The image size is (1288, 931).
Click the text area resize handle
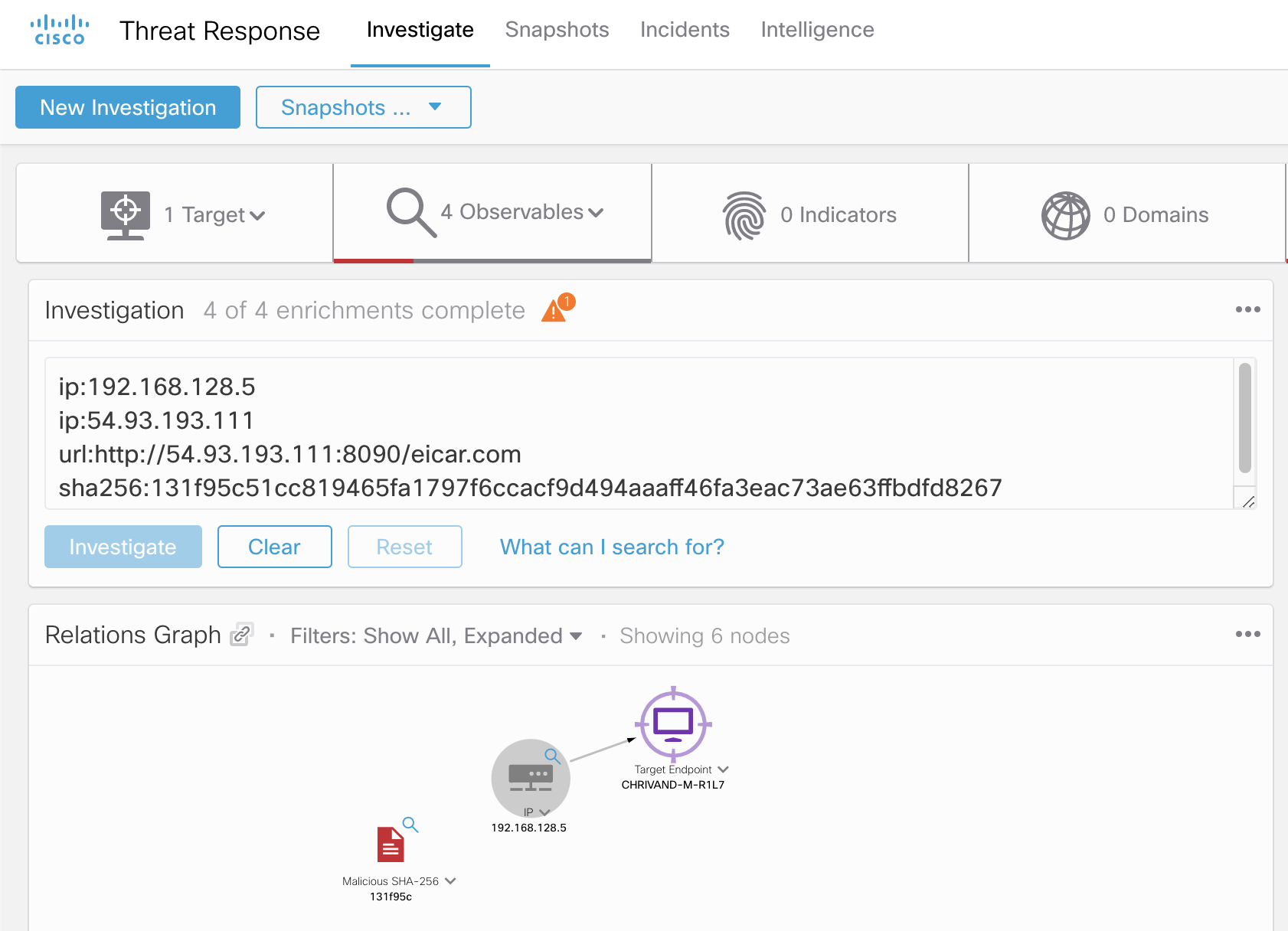(1248, 501)
